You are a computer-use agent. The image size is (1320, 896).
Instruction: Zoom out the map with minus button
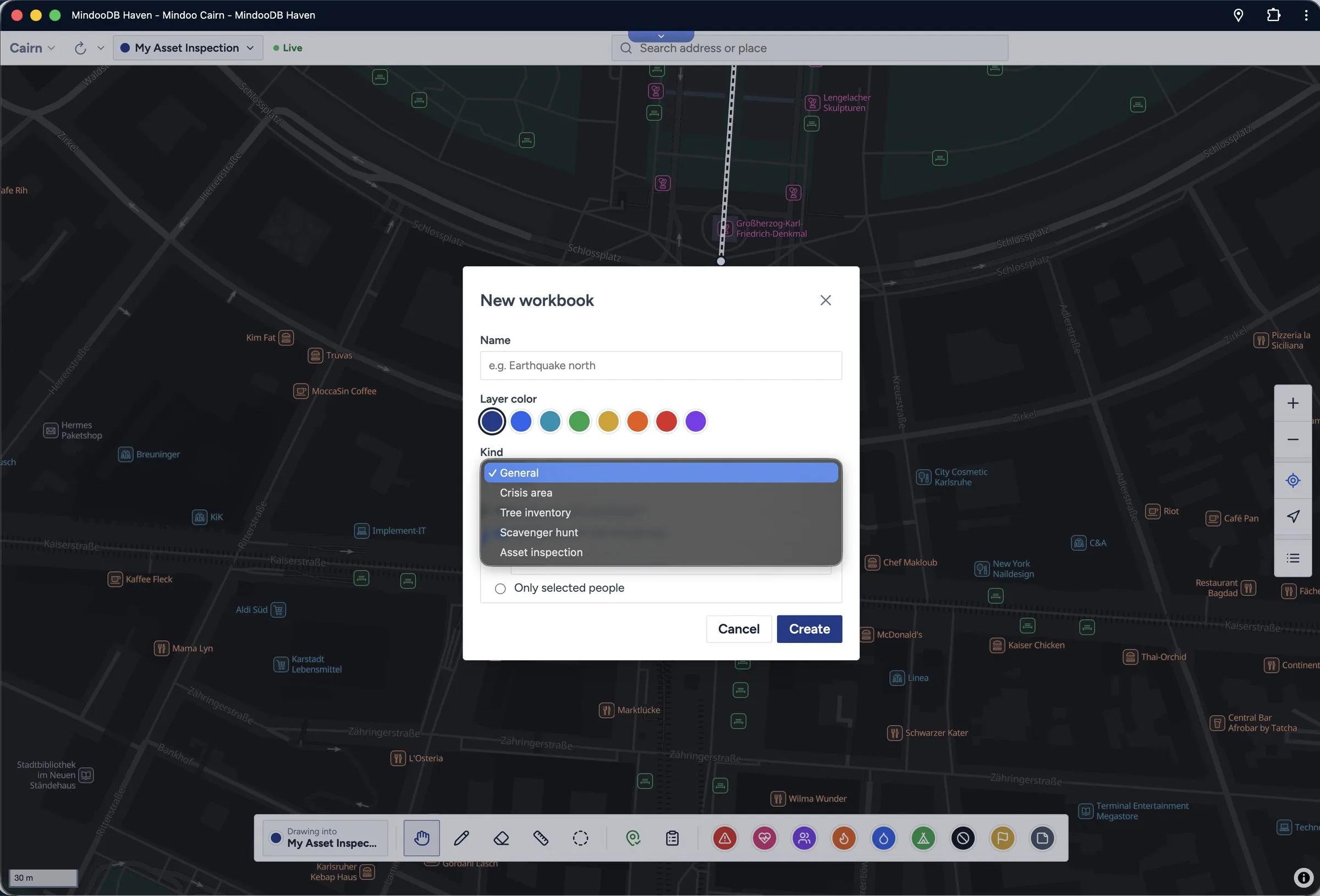(x=1292, y=439)
